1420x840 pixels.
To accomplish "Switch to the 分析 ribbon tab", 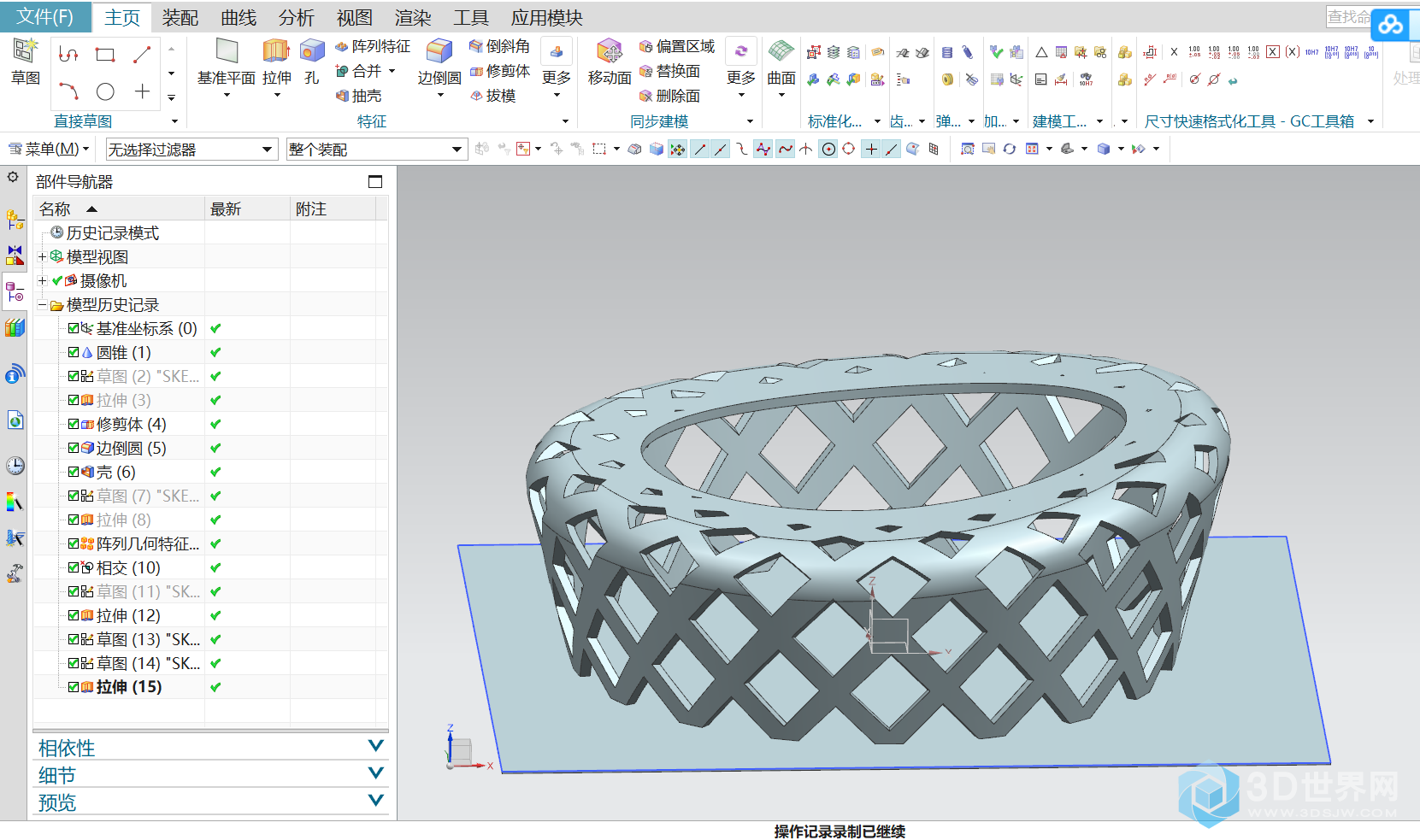I will click(297, 17).
